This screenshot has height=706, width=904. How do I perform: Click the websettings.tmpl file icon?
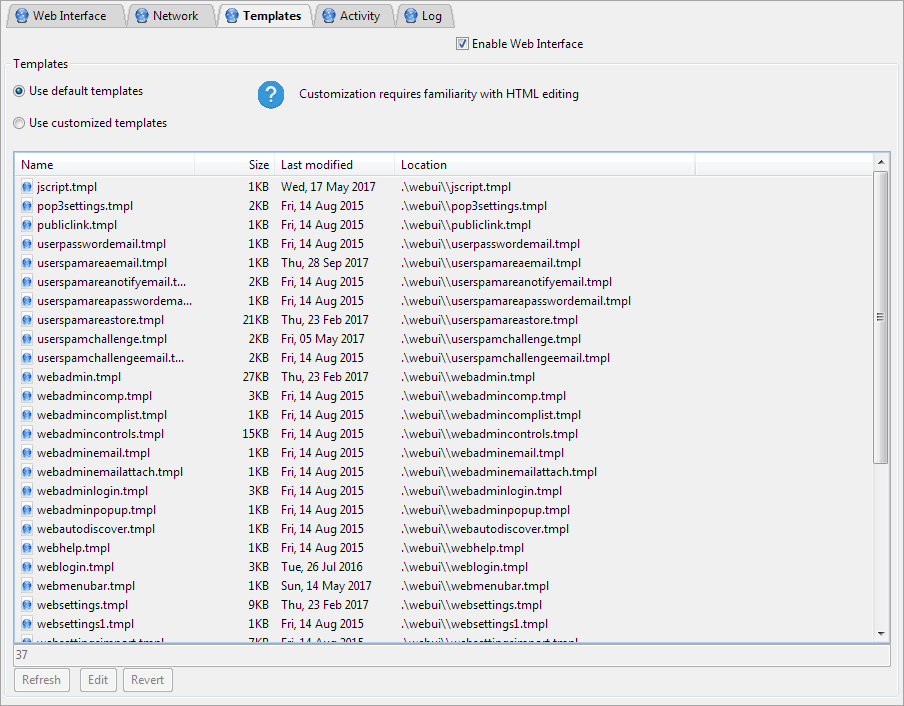pyautogui.click(x=27, y=605)
